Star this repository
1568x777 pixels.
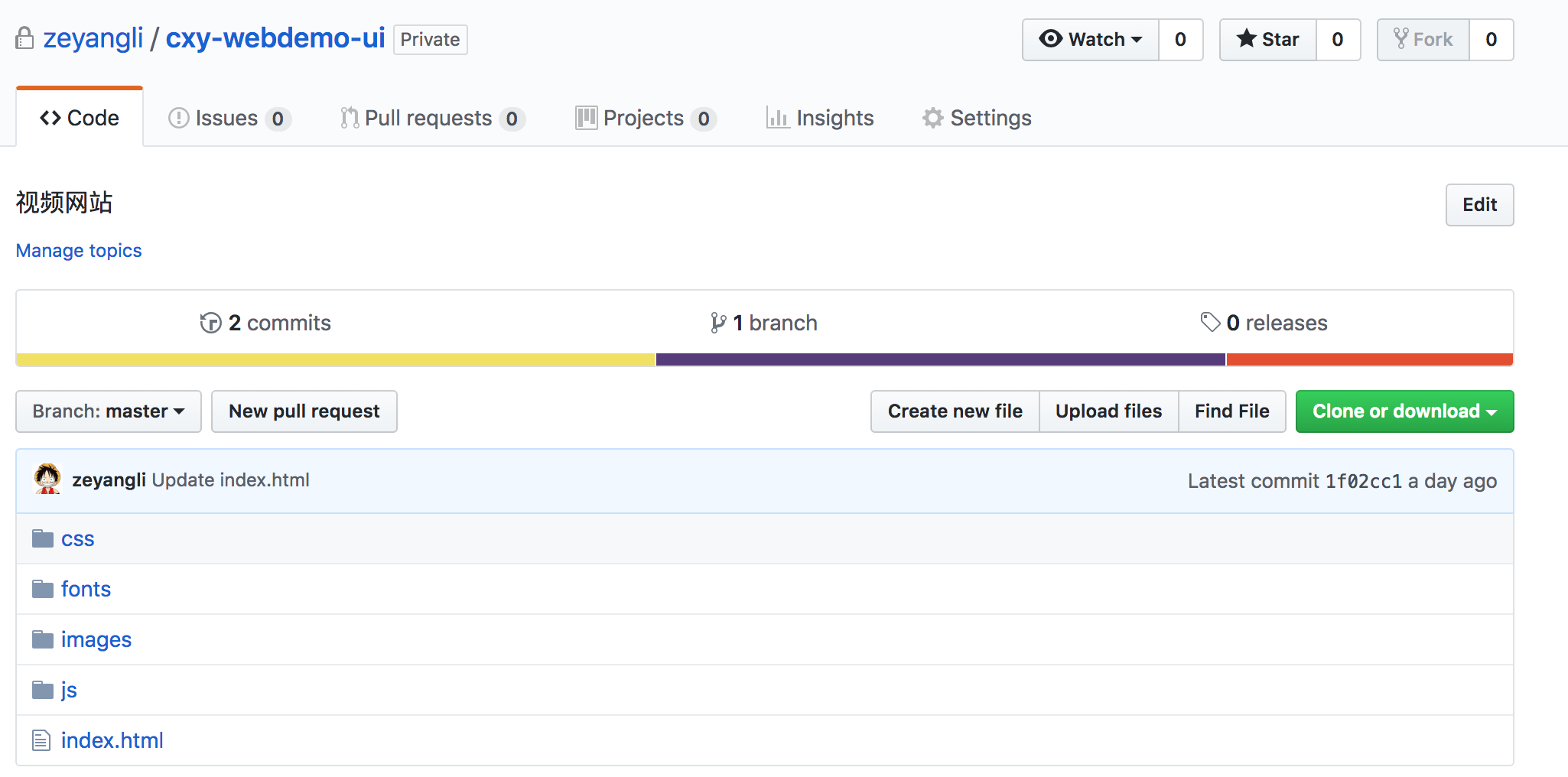point(1267,40)
